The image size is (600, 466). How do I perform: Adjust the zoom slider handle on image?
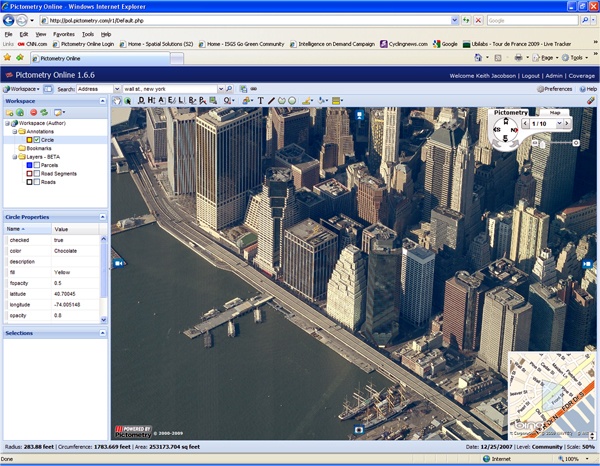pos(543,144)
